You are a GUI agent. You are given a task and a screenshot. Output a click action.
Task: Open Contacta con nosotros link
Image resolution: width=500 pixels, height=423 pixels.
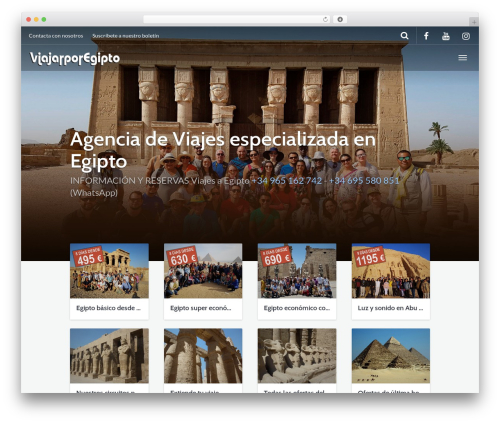coord(56,36)
